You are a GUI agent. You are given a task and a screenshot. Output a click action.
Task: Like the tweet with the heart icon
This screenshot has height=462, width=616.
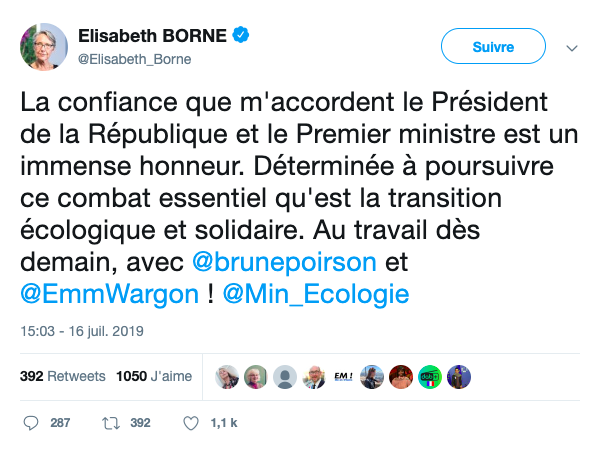[190, 423]
